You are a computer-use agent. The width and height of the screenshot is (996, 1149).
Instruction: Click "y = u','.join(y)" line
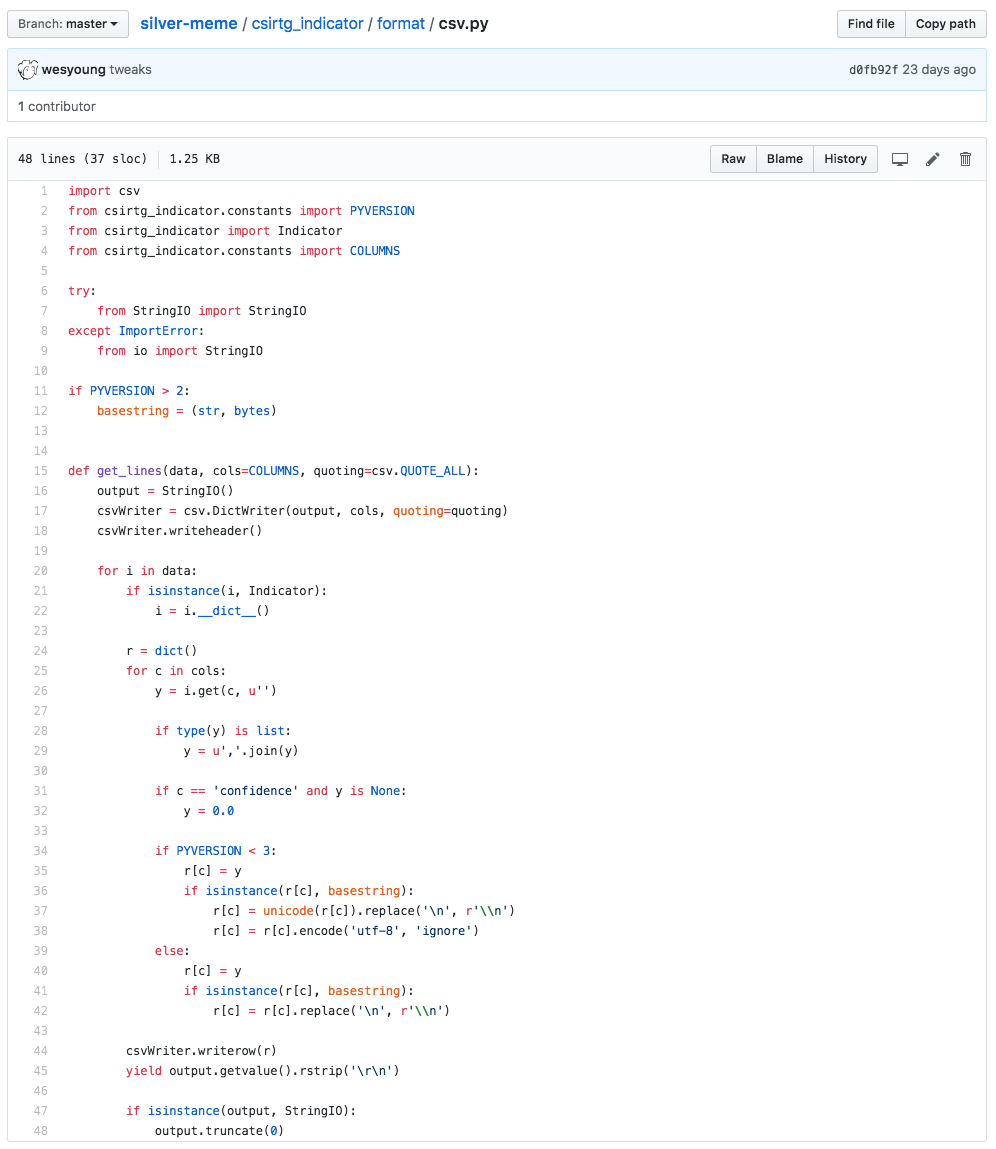[x=240, y=750]
